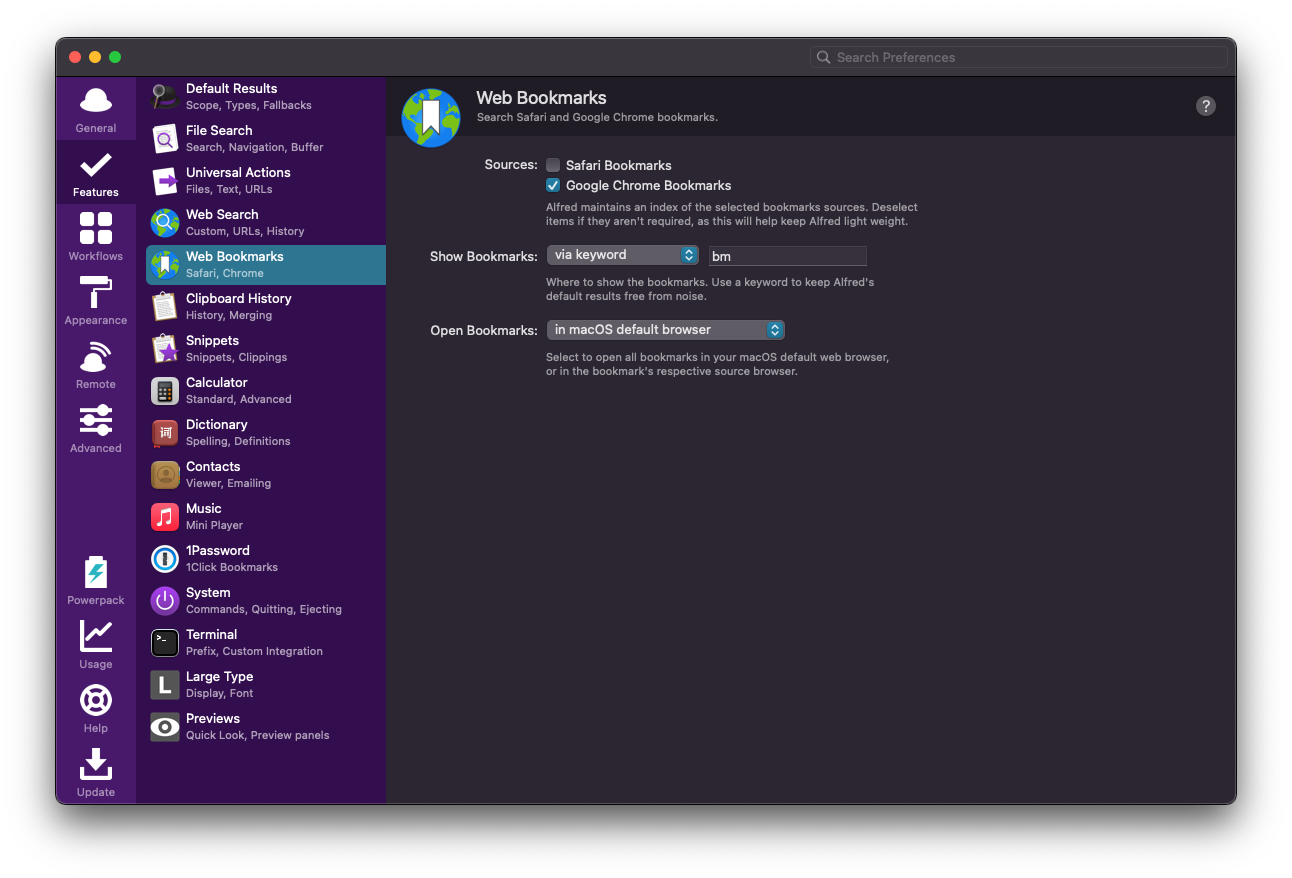Click the Music note icon
The width and height of the screenshot is (1292, 878).
click(x=165, y=517)
